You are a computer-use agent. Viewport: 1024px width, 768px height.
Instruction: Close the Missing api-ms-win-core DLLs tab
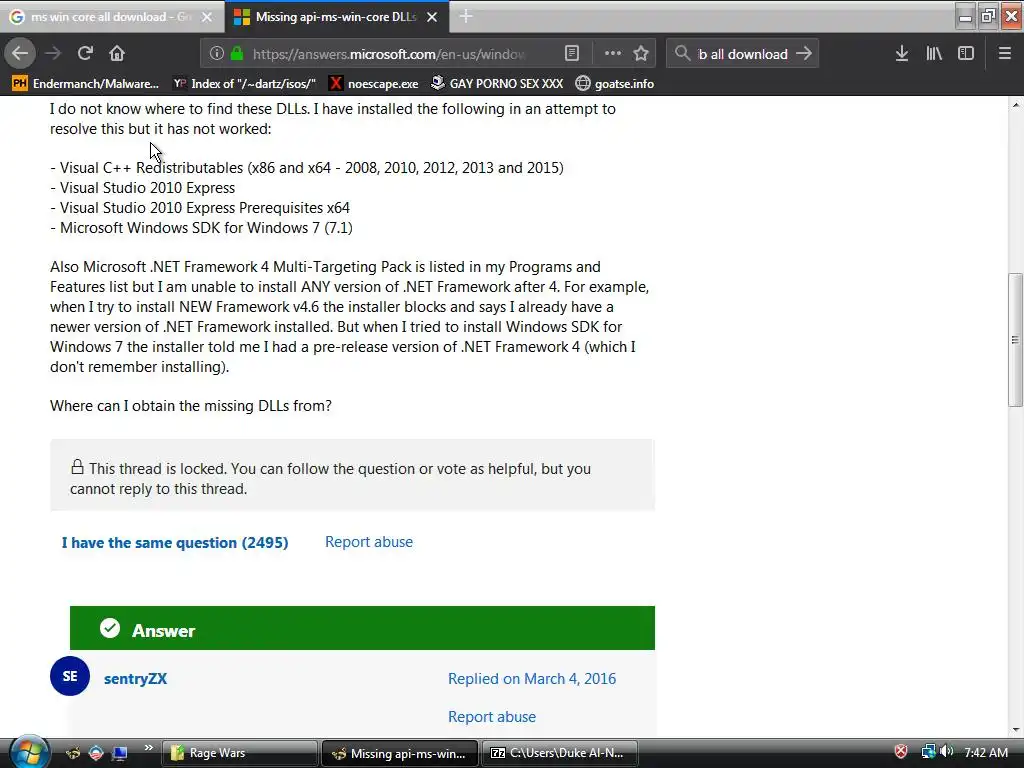click(x=432, y=17)
